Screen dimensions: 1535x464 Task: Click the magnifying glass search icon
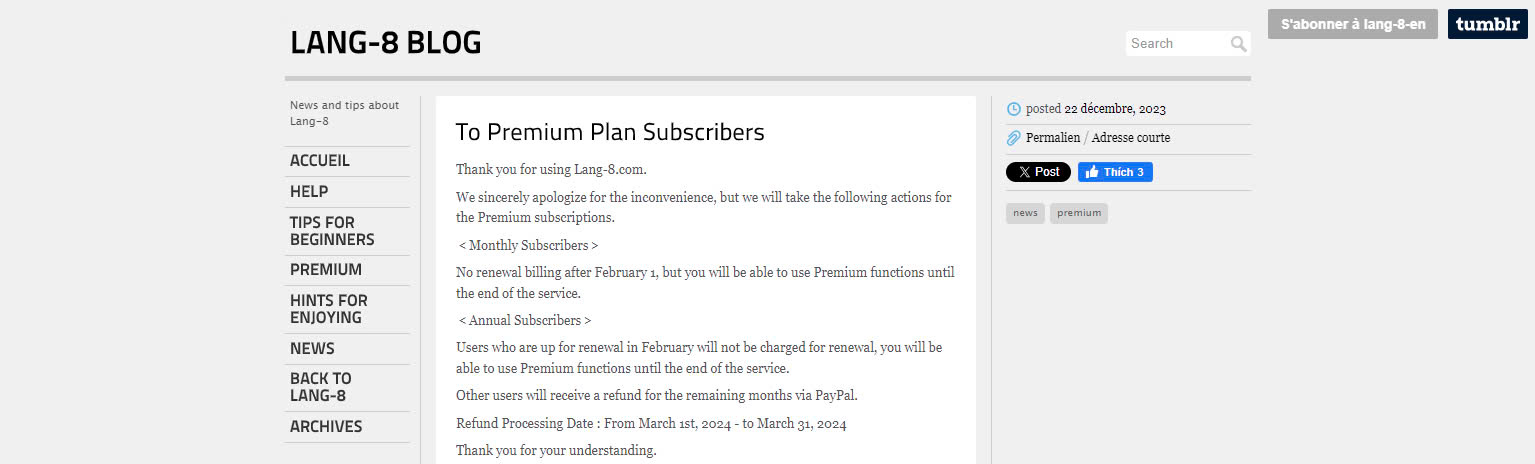pyautogui.click(x=1238, y=44)
